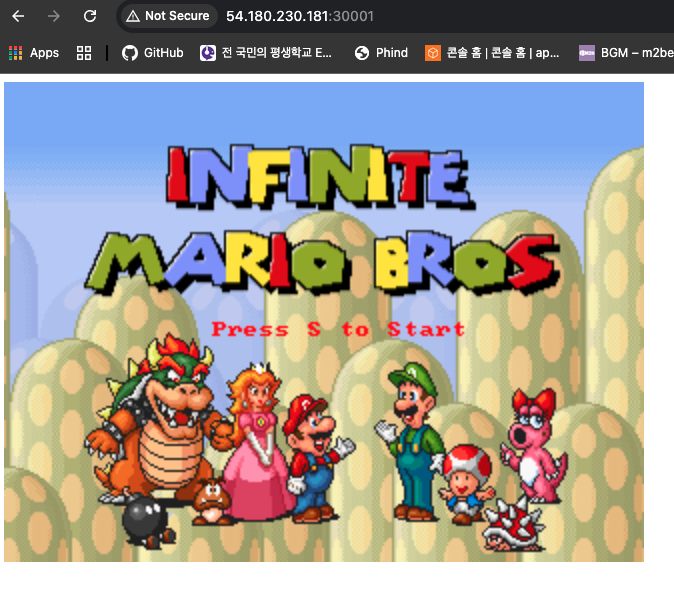Click the pink Birdo sprite
Image resolution: width=674 pixels, height=600 pixels.
click(x=535, y=445)
